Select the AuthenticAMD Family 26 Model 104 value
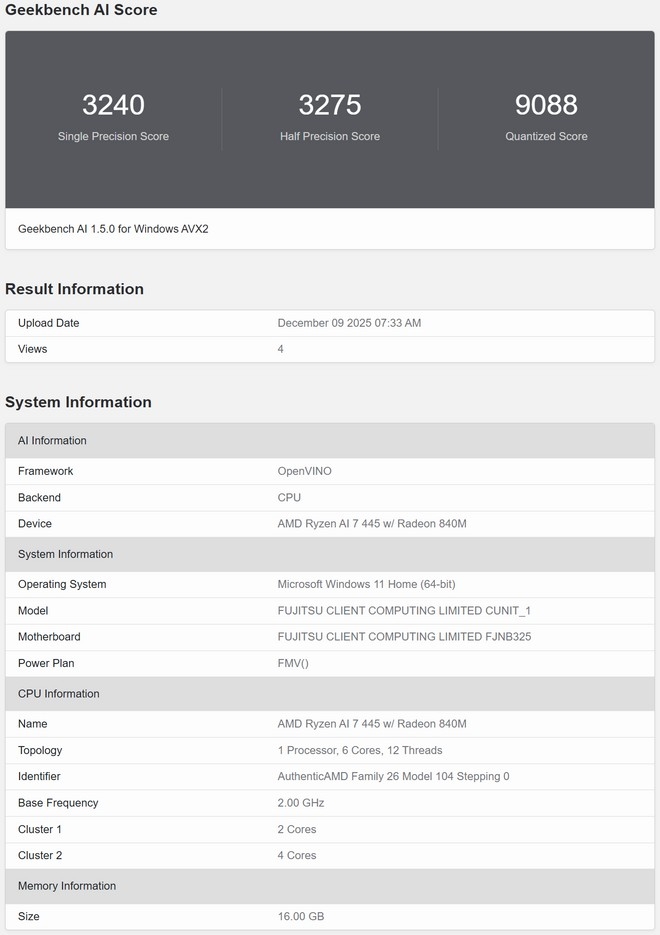Screen dimensions: 660x935 tap(393, 776)
